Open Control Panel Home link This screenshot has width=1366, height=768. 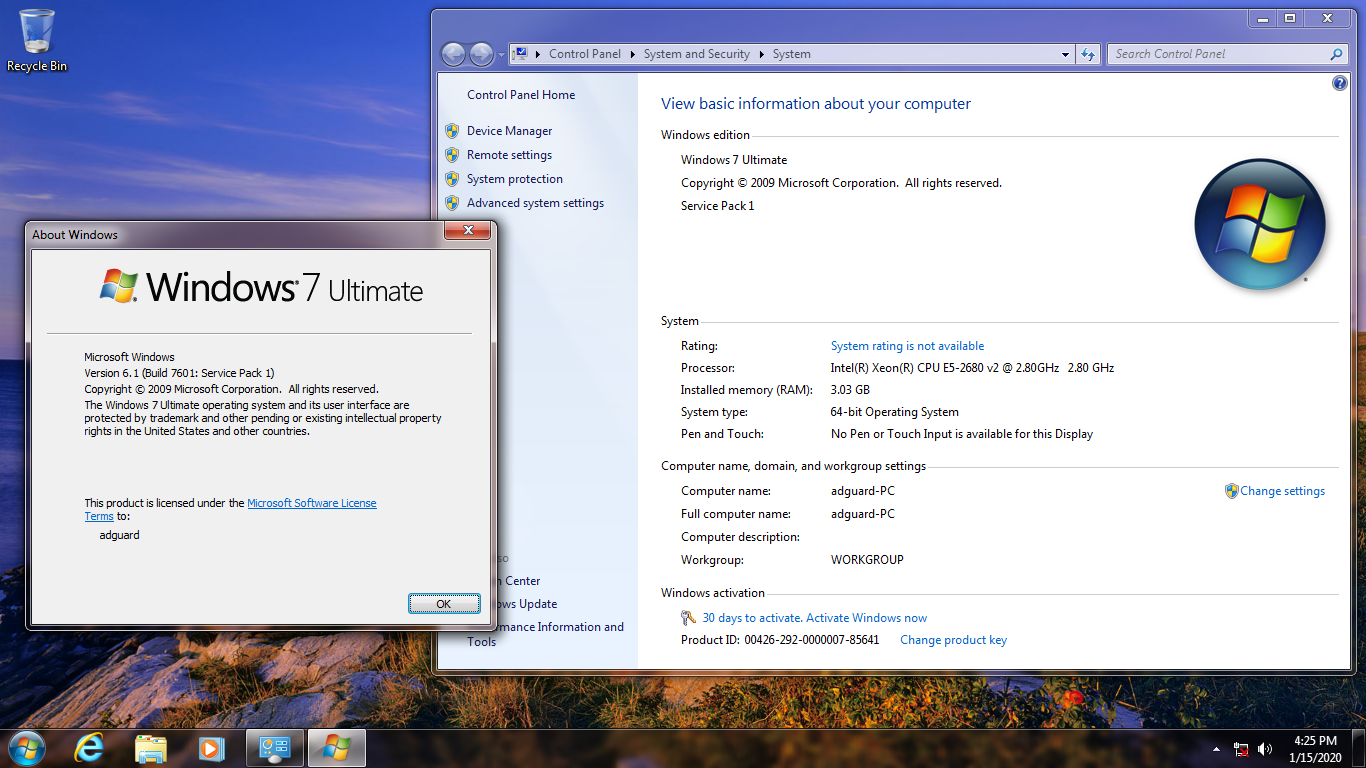521,95
